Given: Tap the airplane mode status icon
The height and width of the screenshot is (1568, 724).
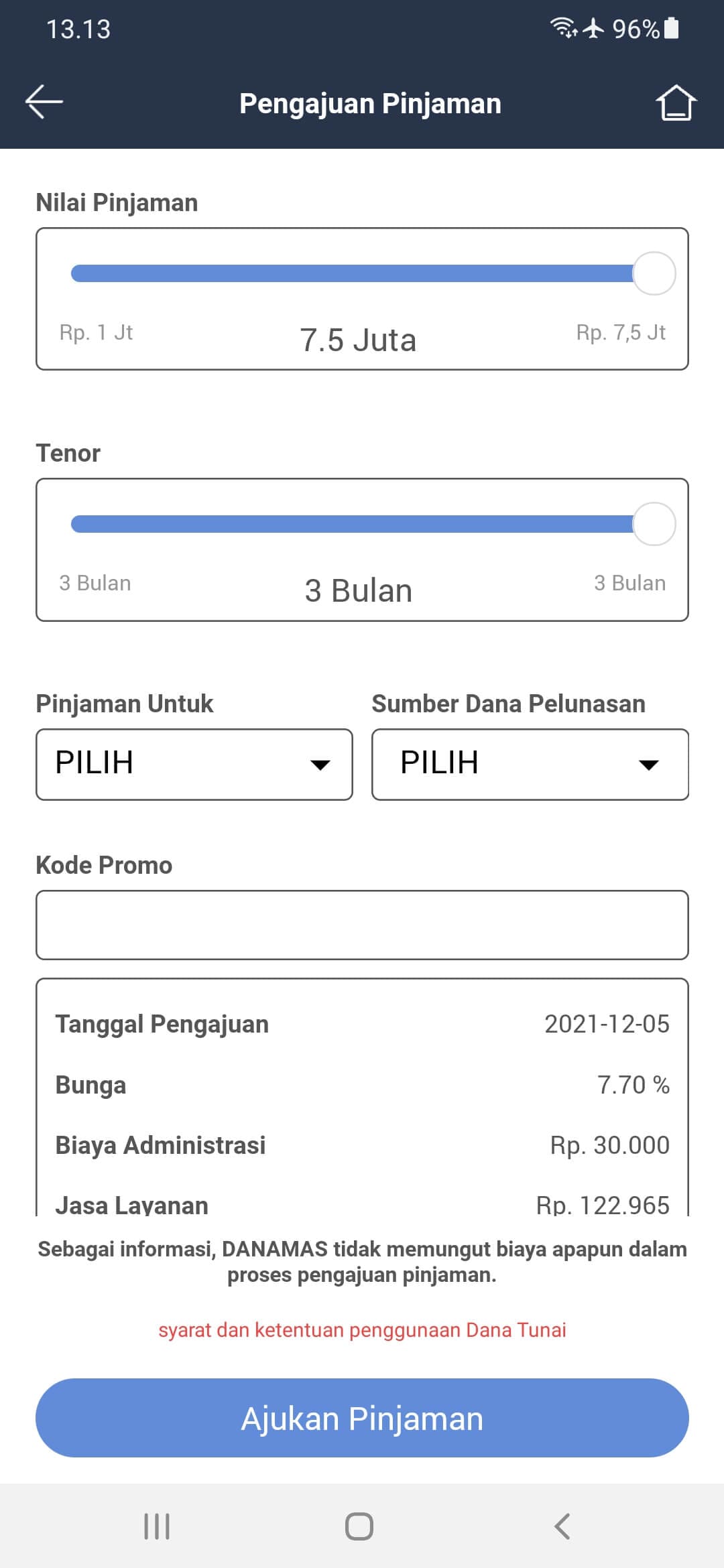Looking at the screenshot, I should coord(593,28).
